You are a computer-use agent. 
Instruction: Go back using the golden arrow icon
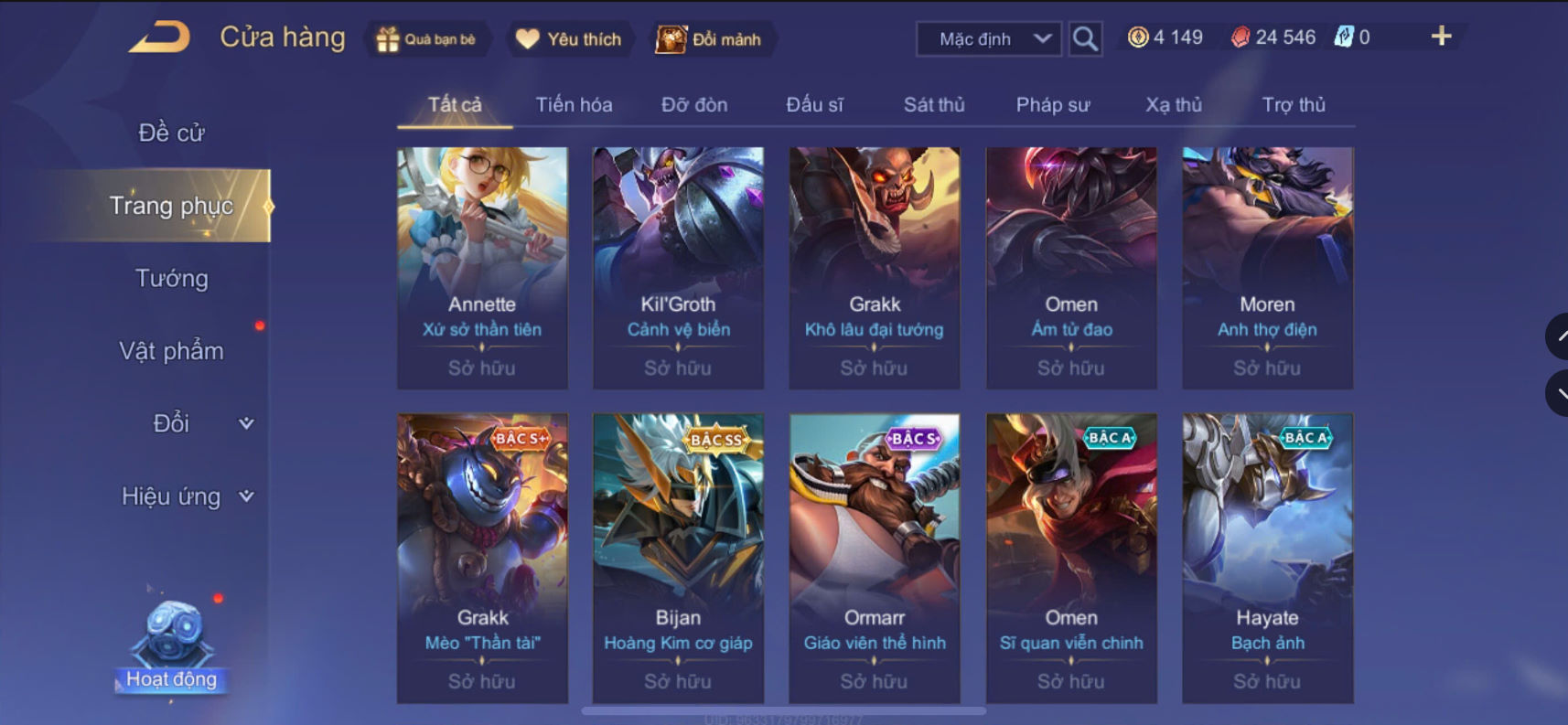160,37
